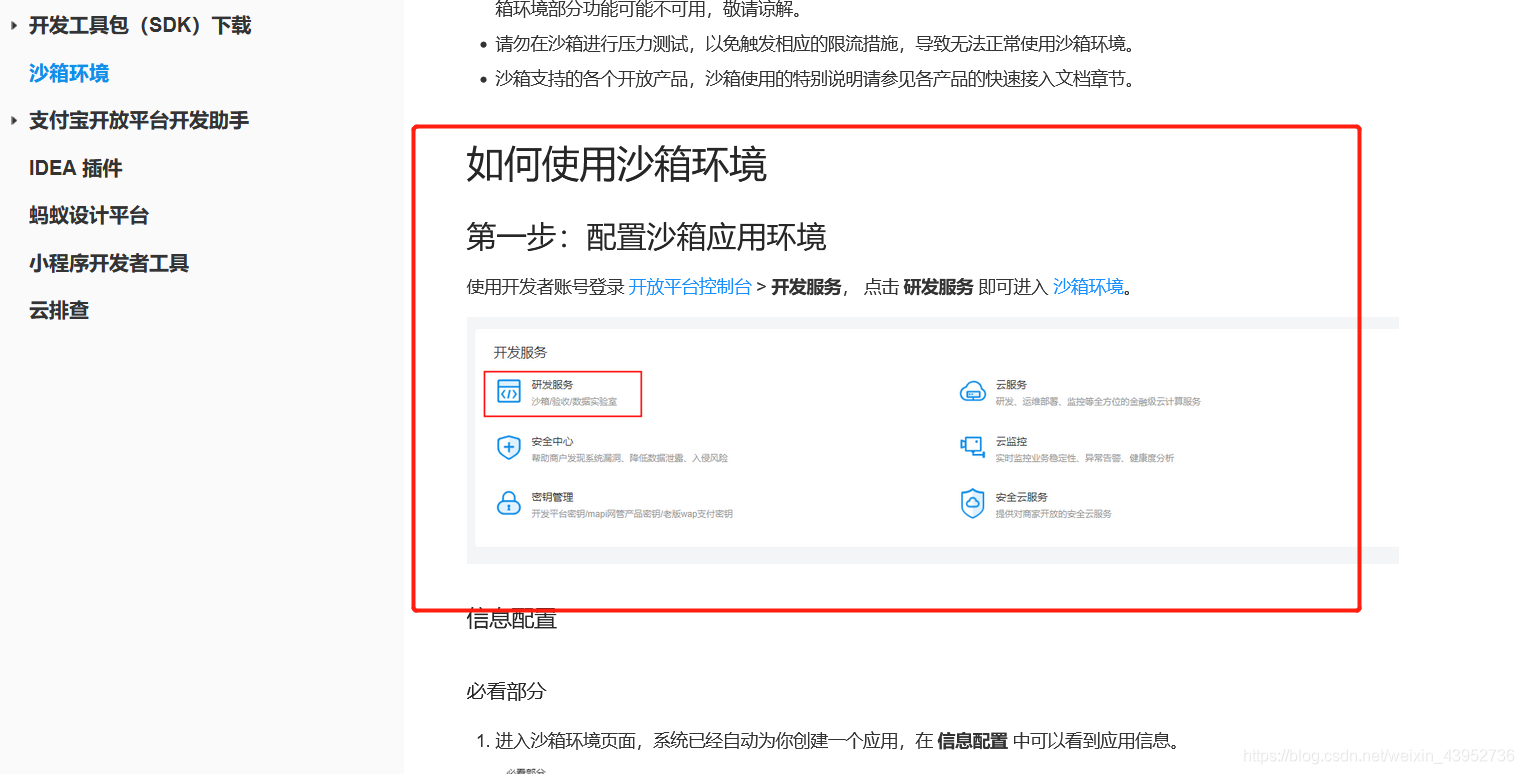Click 沙箱/验收/数据实验室 description text

[x=574, y=402]
